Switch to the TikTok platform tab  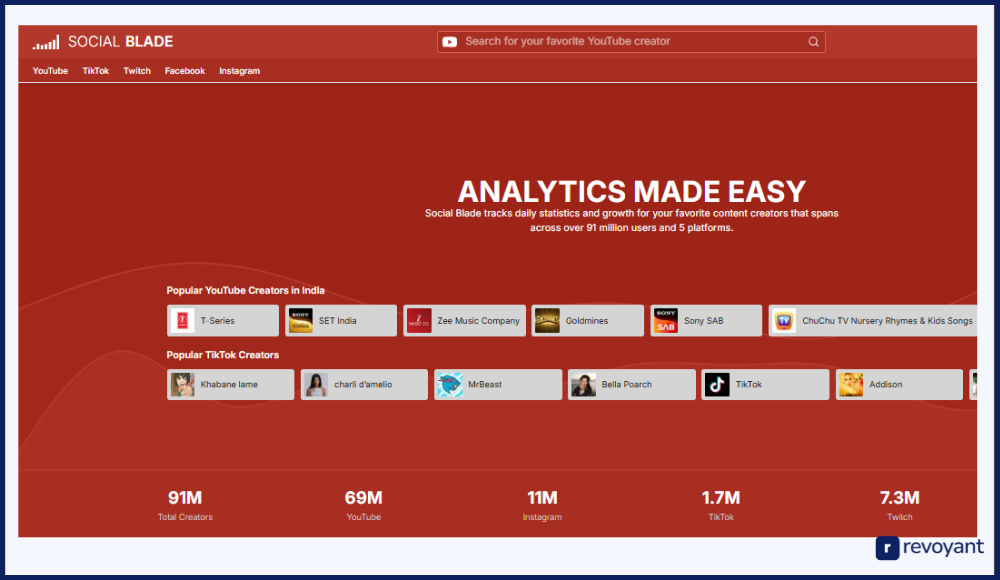pyautogui.click(x=96, y=71)
